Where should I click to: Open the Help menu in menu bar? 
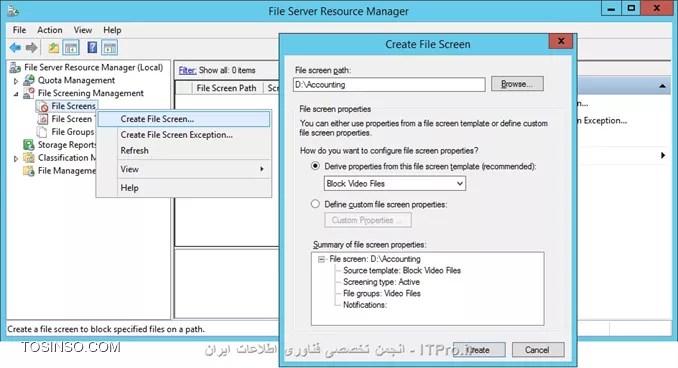[x=112, y=30]
